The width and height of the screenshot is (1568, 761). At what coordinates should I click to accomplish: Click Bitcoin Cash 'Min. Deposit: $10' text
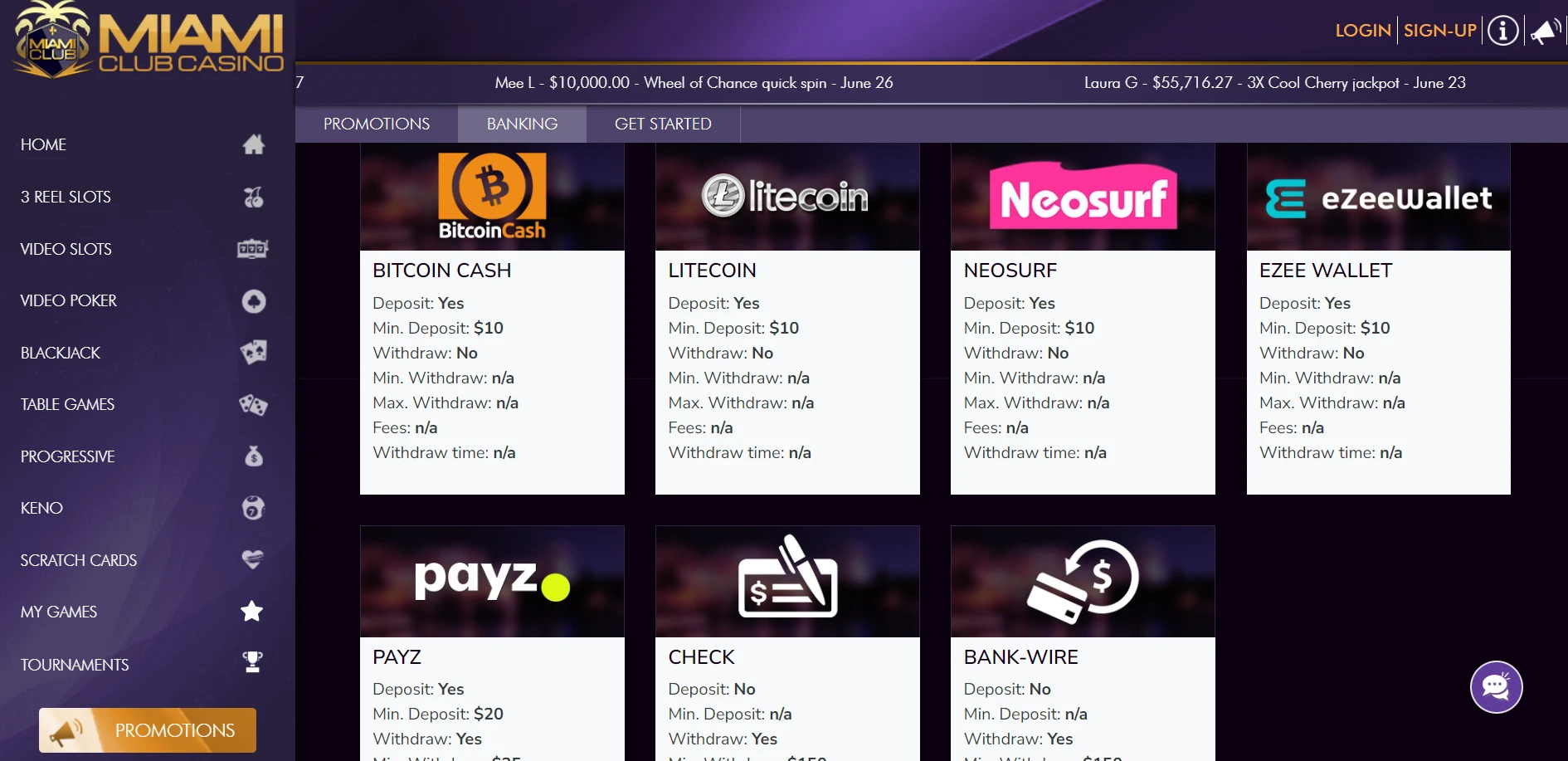438,328
